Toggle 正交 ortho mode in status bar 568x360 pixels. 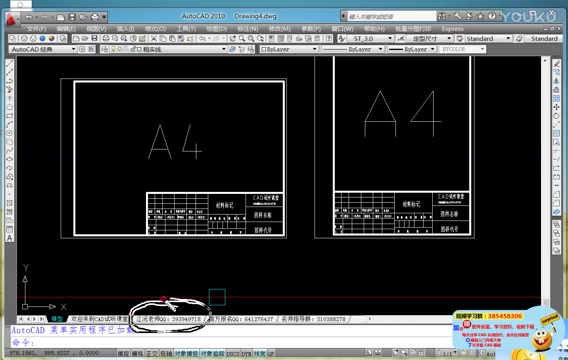(x=152, y=353)
